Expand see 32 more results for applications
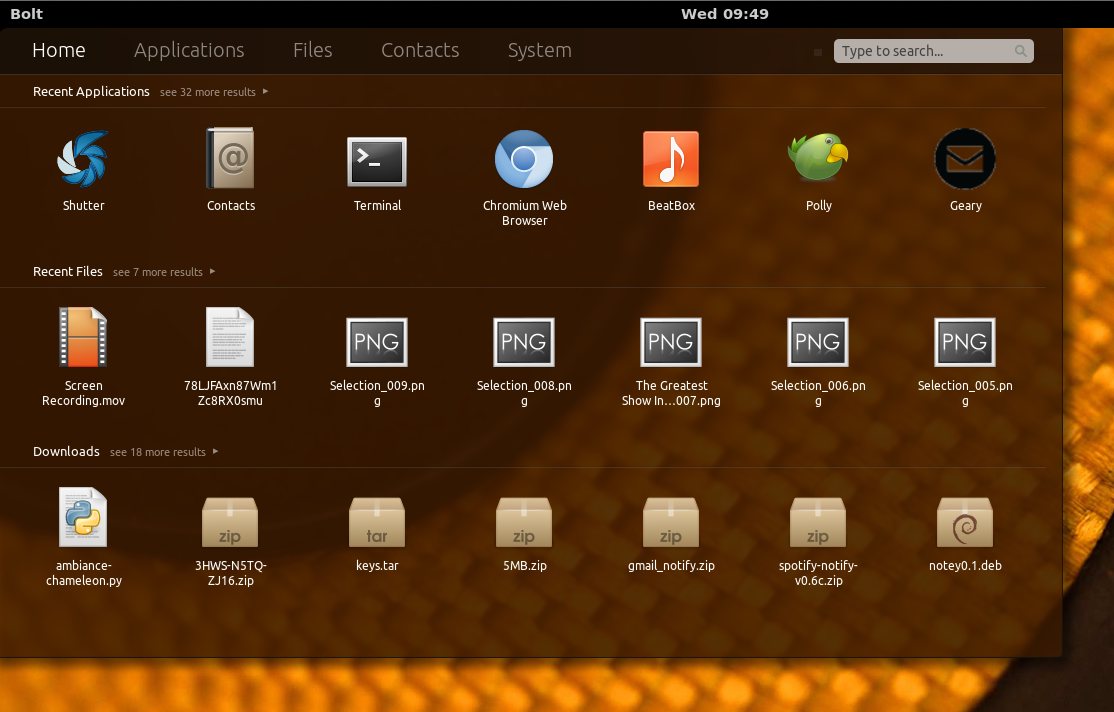This screenshot has height=712, width=1114. pos(214,92)
